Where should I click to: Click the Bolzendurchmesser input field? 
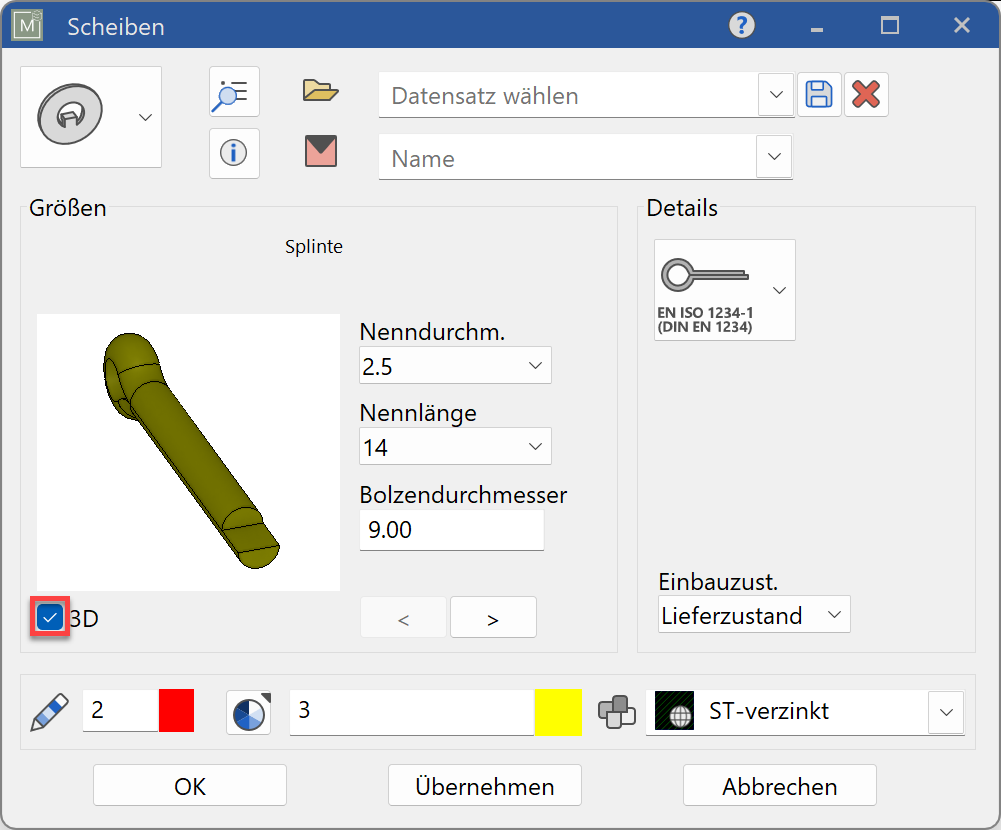pos(450,530)
